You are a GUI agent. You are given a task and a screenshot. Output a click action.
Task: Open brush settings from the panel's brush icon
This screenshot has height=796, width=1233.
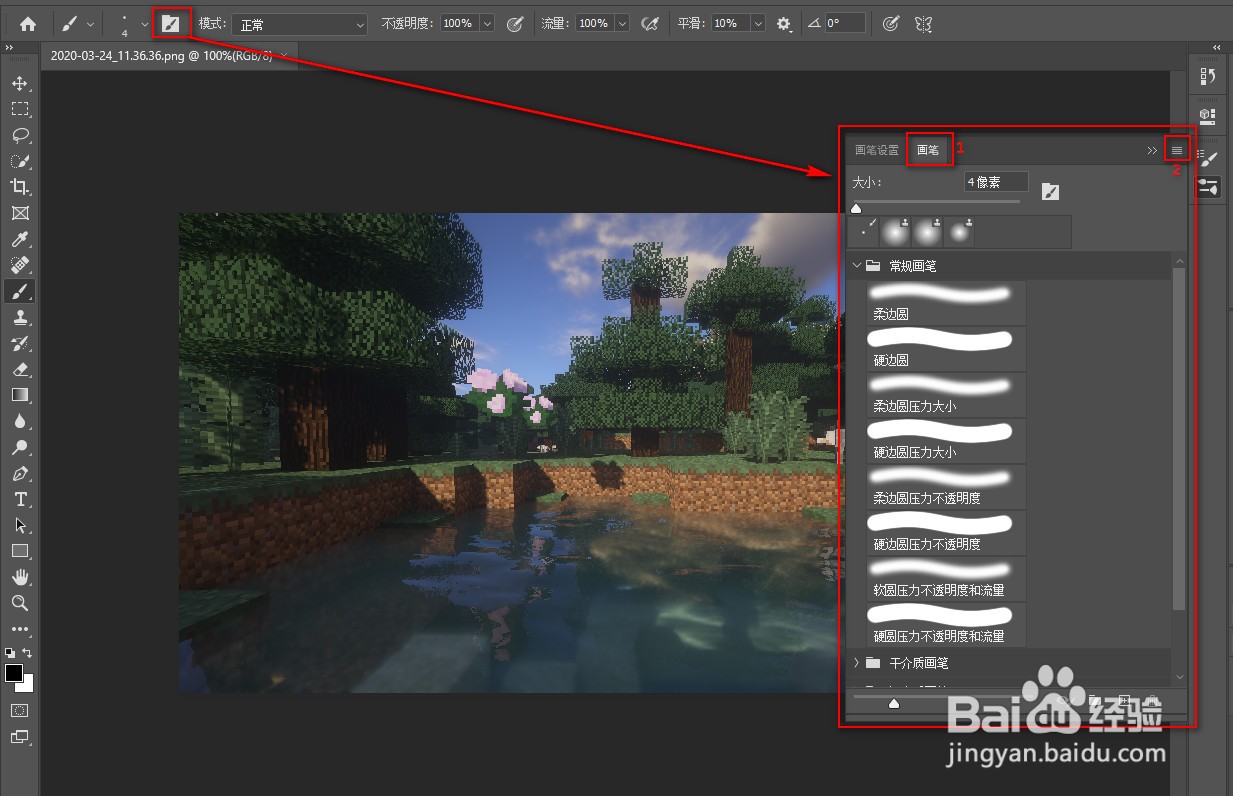pyautogui.click(x=1049, y=192)
